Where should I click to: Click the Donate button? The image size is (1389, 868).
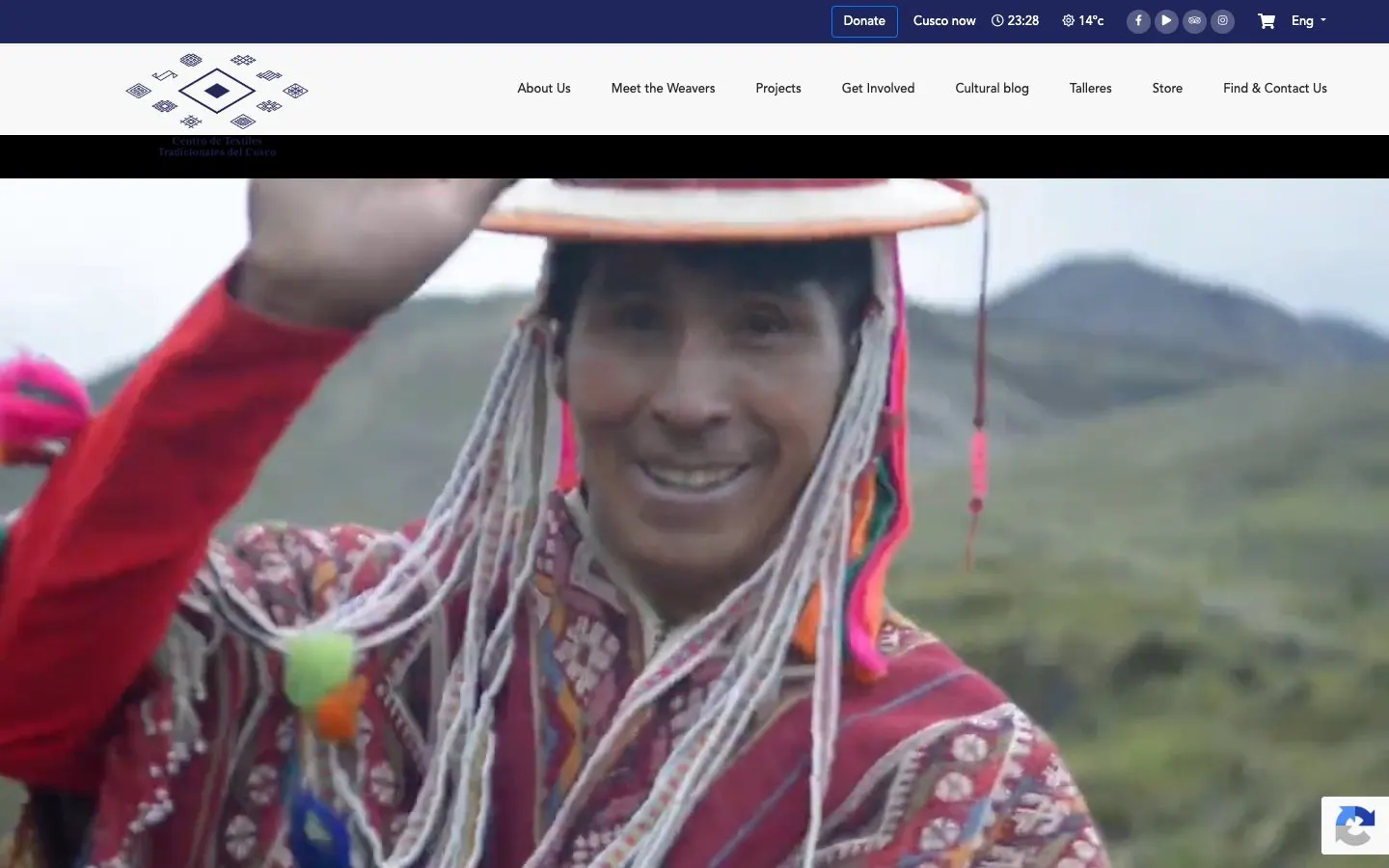coord(864,21)
